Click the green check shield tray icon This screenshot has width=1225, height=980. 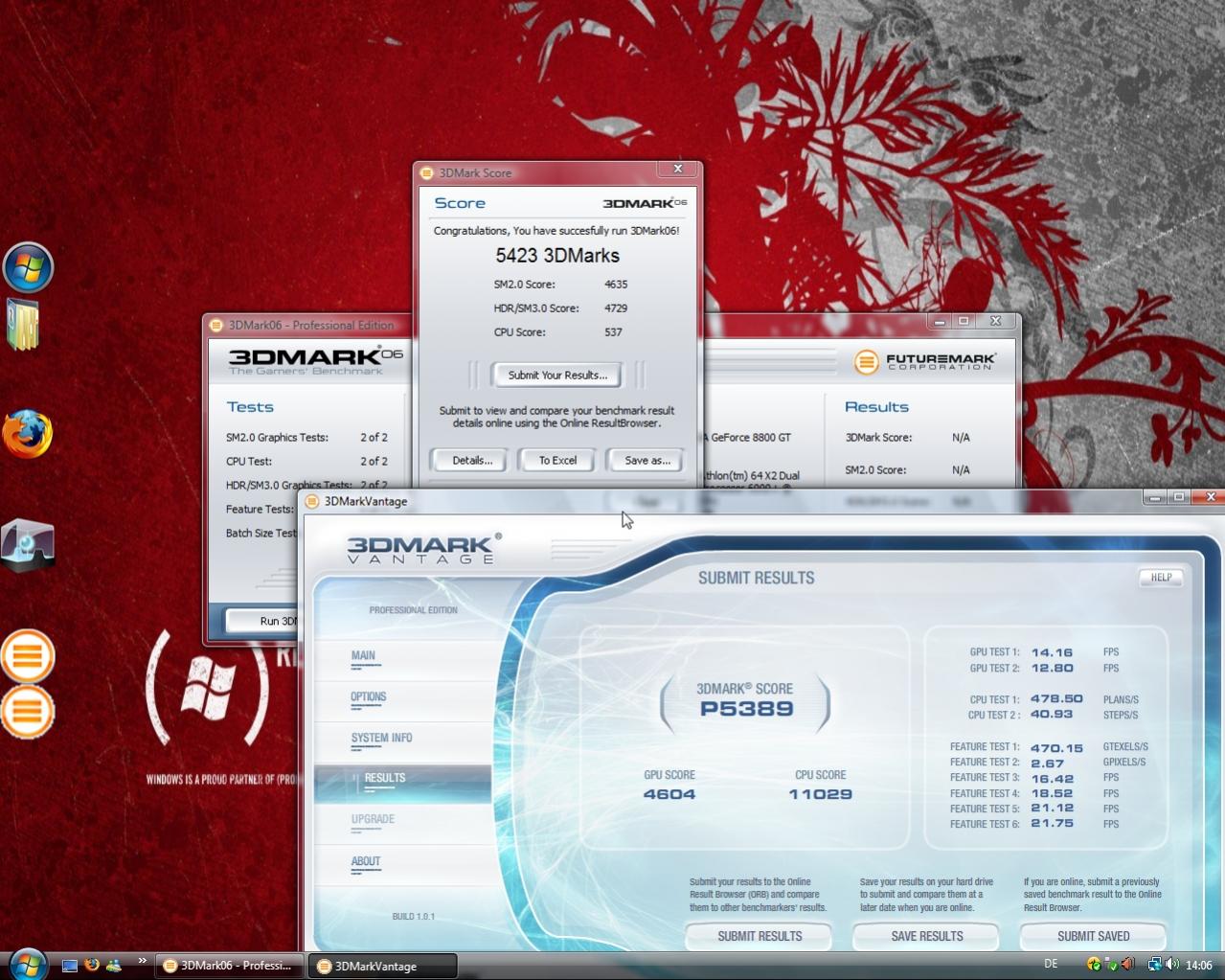click(1111, 965)
